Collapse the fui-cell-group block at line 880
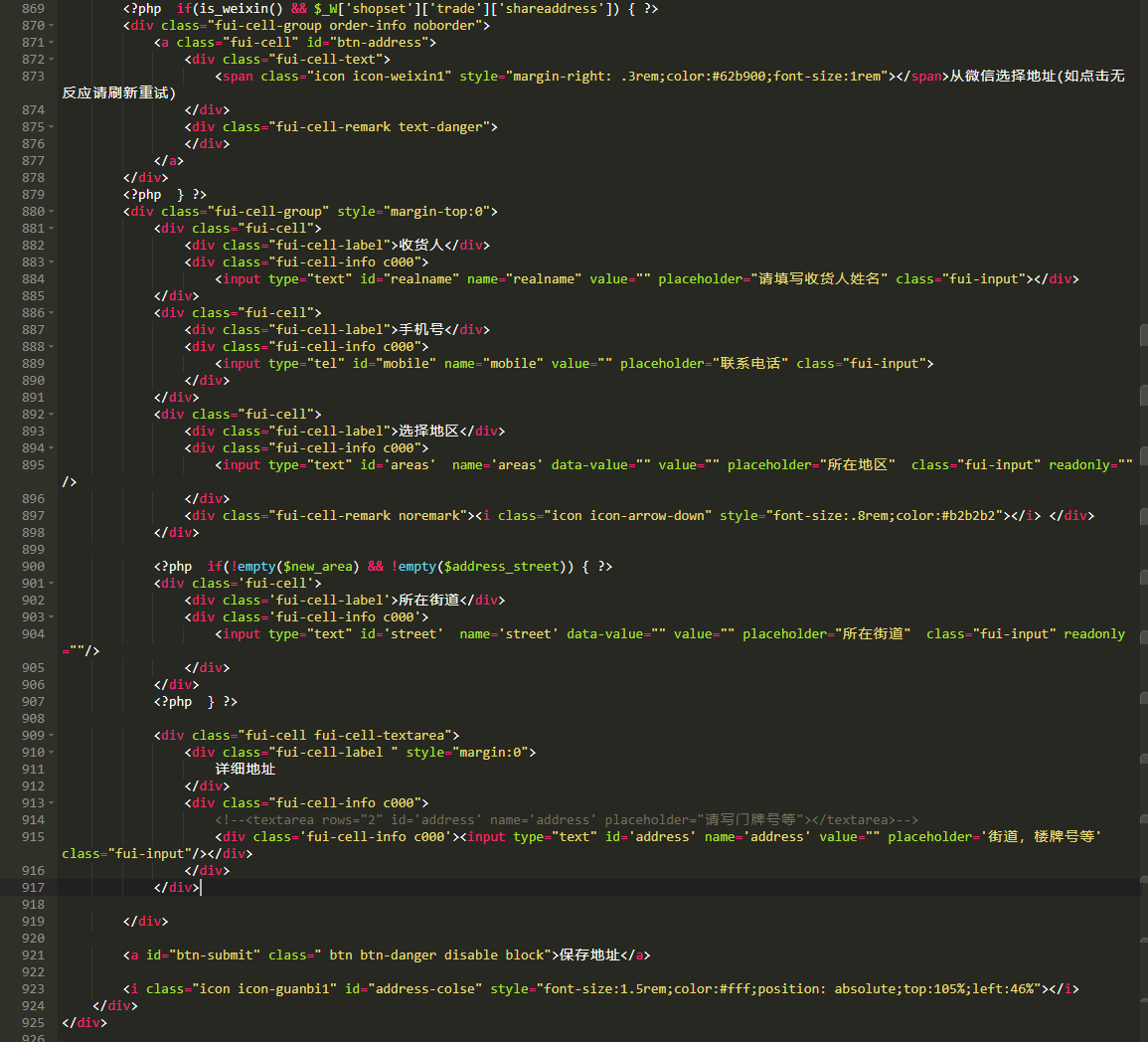 tap(52, 212)
